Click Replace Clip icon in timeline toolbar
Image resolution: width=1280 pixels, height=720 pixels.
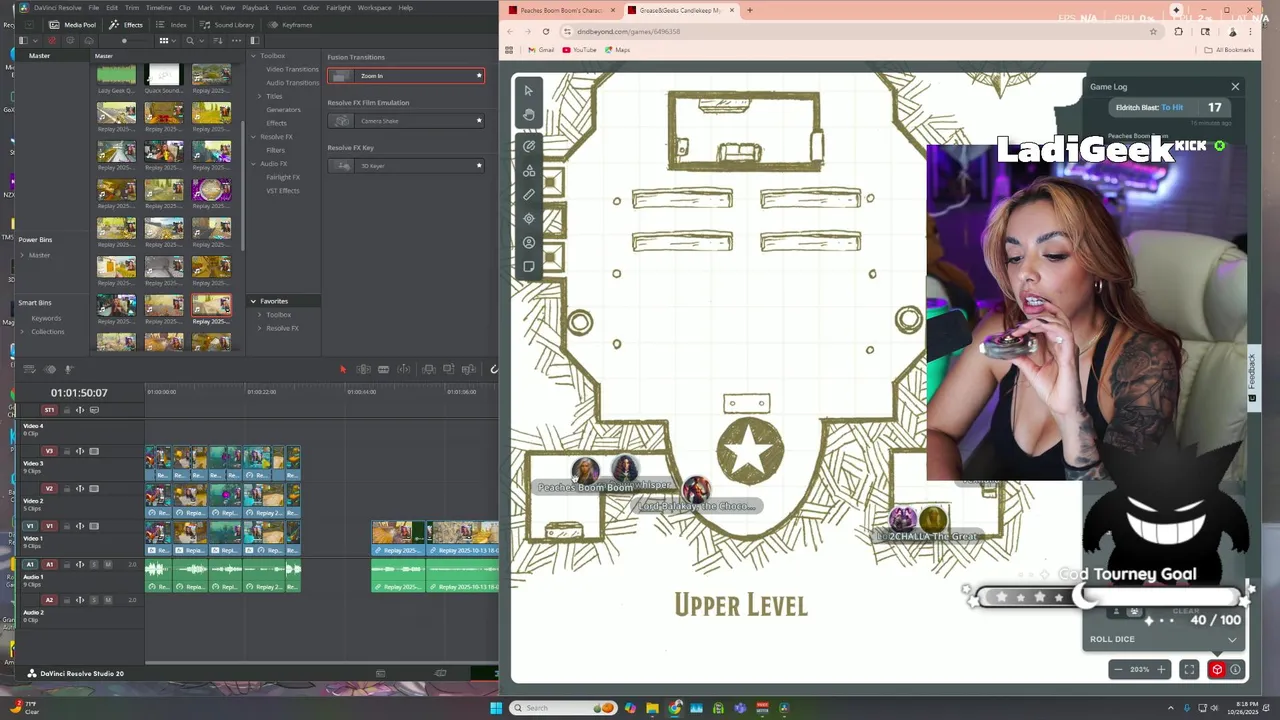468,369
